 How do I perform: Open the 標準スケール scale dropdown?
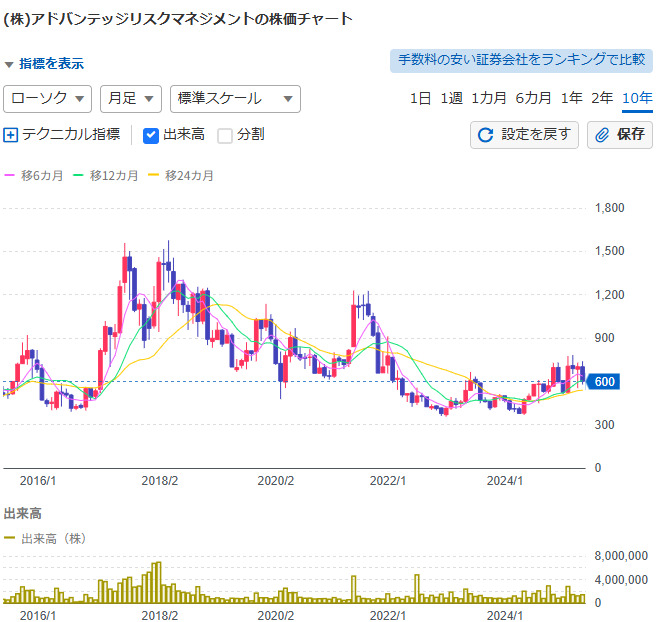click(x=235, y=99)
